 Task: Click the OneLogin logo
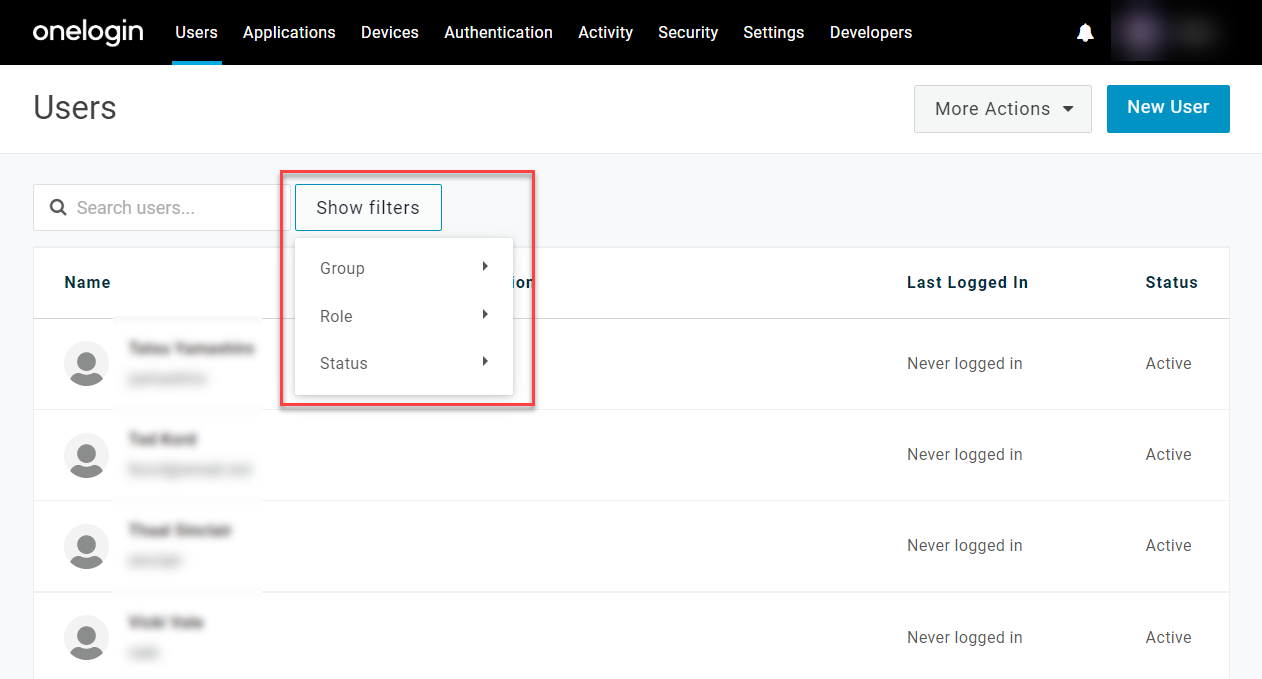pos(88,32)
